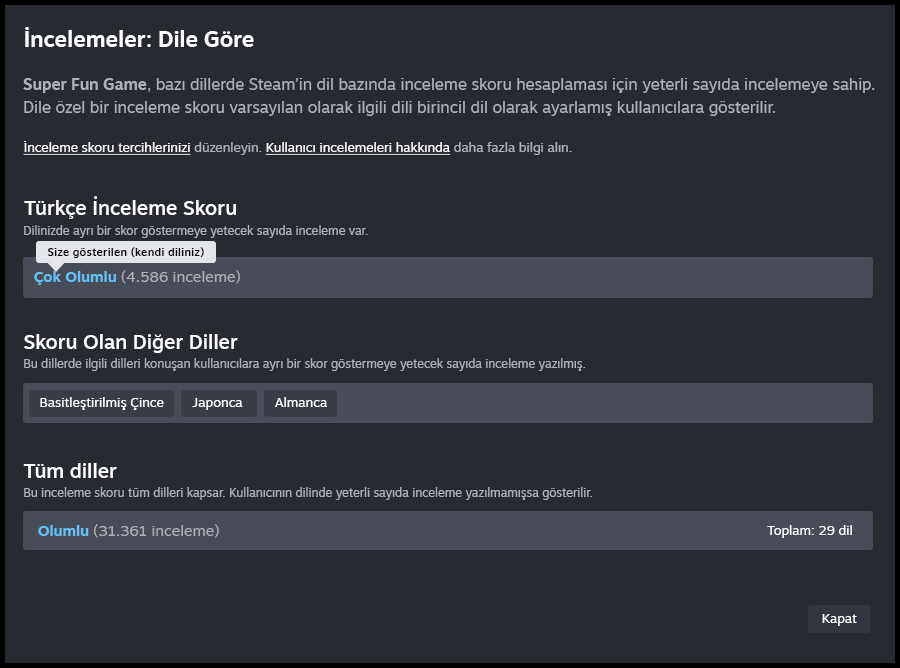Viewport: 900px width, 668px height.
Task: Click the Kullanıcı incelemeleri hakkında link
Action: click(x=357, y=147)
